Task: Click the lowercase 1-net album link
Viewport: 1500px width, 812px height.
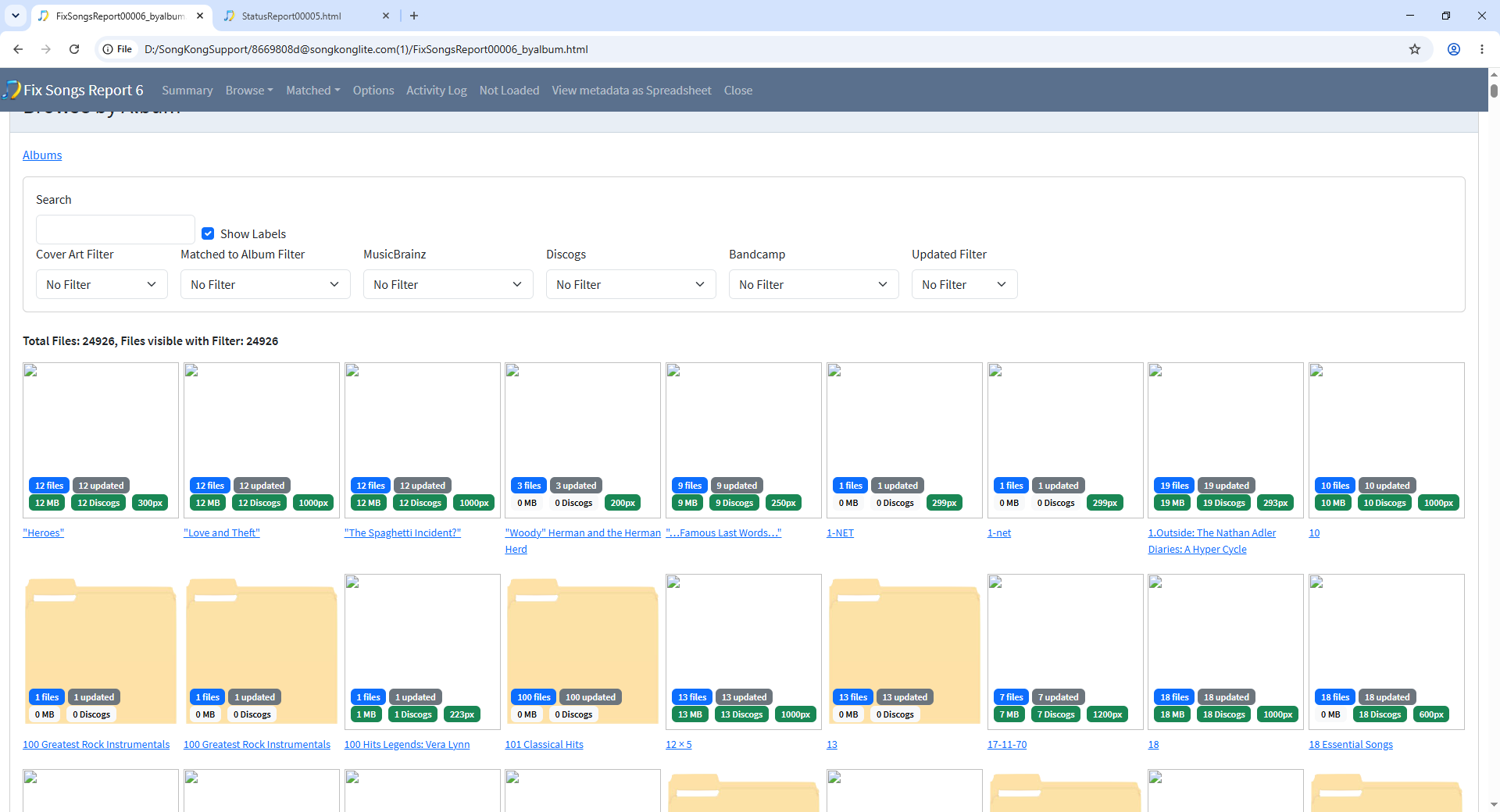Action: pos(999,533)
